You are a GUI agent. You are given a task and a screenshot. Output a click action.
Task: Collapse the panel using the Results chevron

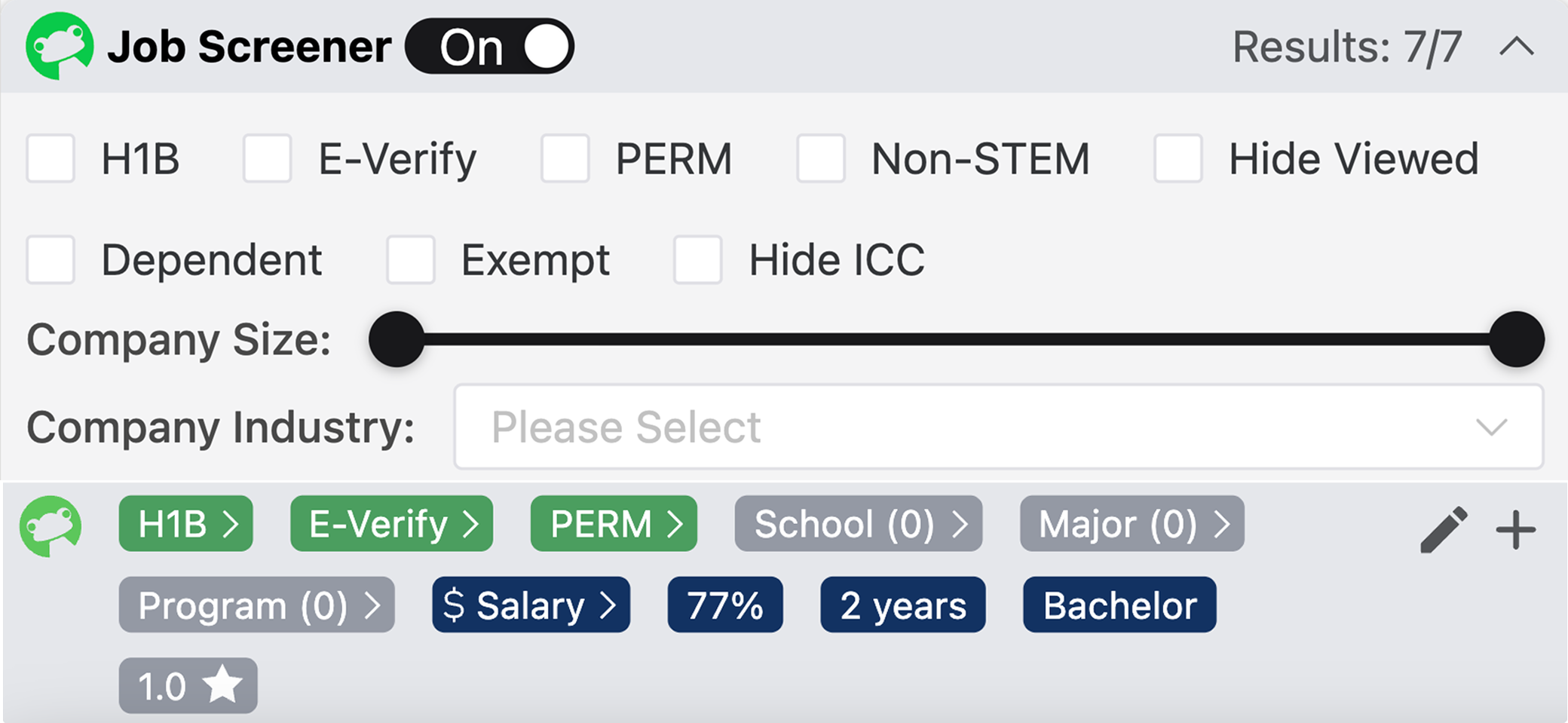click(1517, 47)
